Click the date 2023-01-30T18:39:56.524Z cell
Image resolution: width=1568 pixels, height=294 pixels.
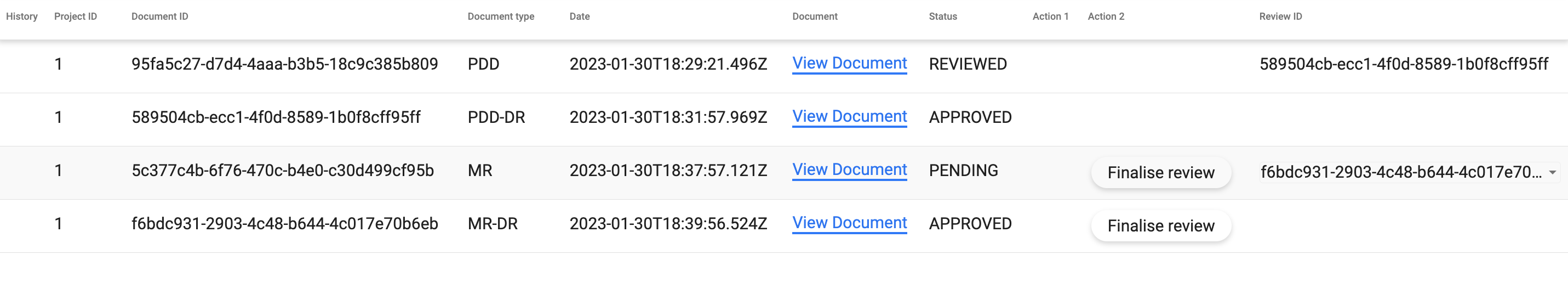[668, 224]
